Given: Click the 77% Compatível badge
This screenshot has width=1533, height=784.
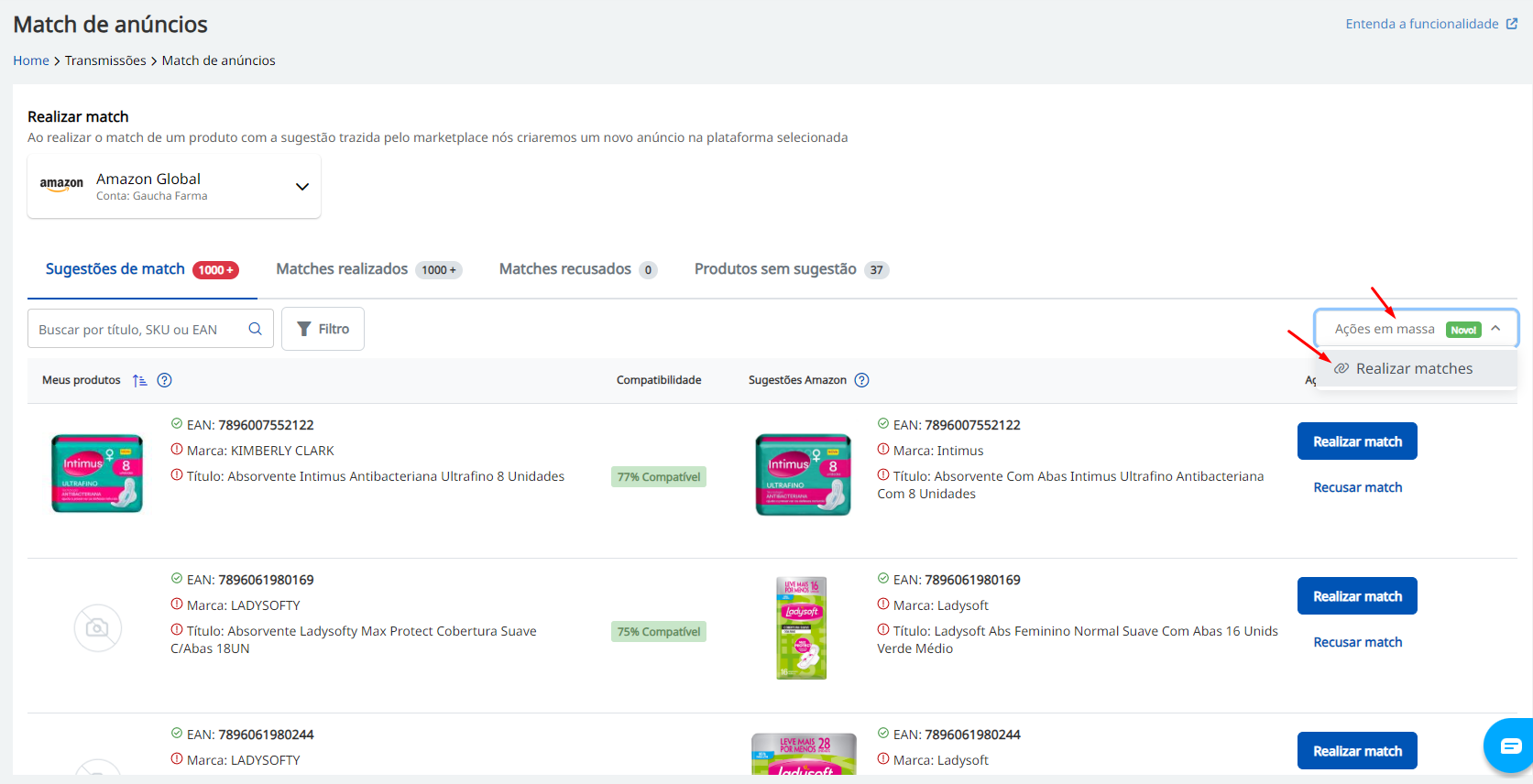Looking at the screenshot, I should 659,476.
